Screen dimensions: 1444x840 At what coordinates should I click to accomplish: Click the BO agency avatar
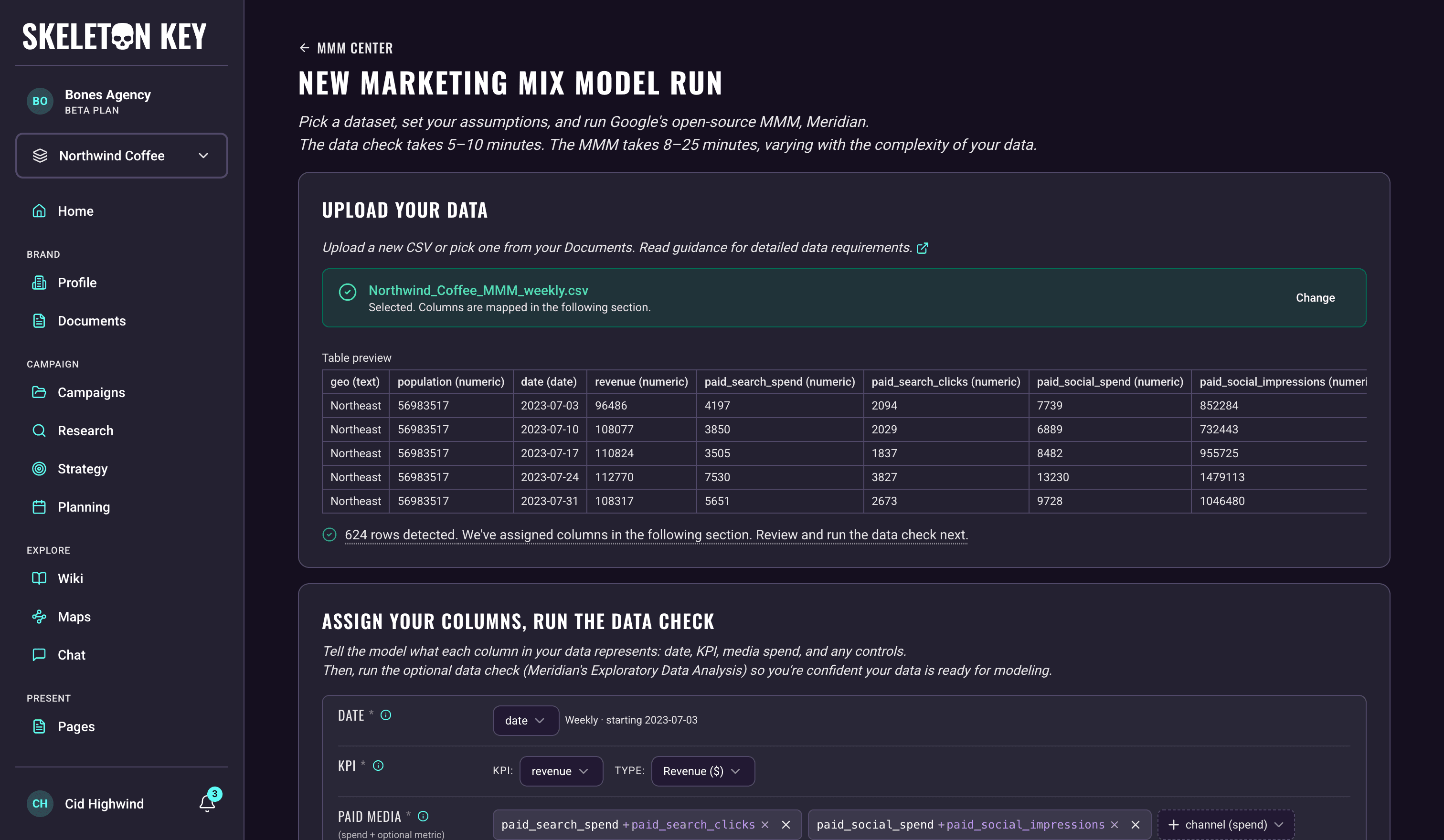pos(40,101)
